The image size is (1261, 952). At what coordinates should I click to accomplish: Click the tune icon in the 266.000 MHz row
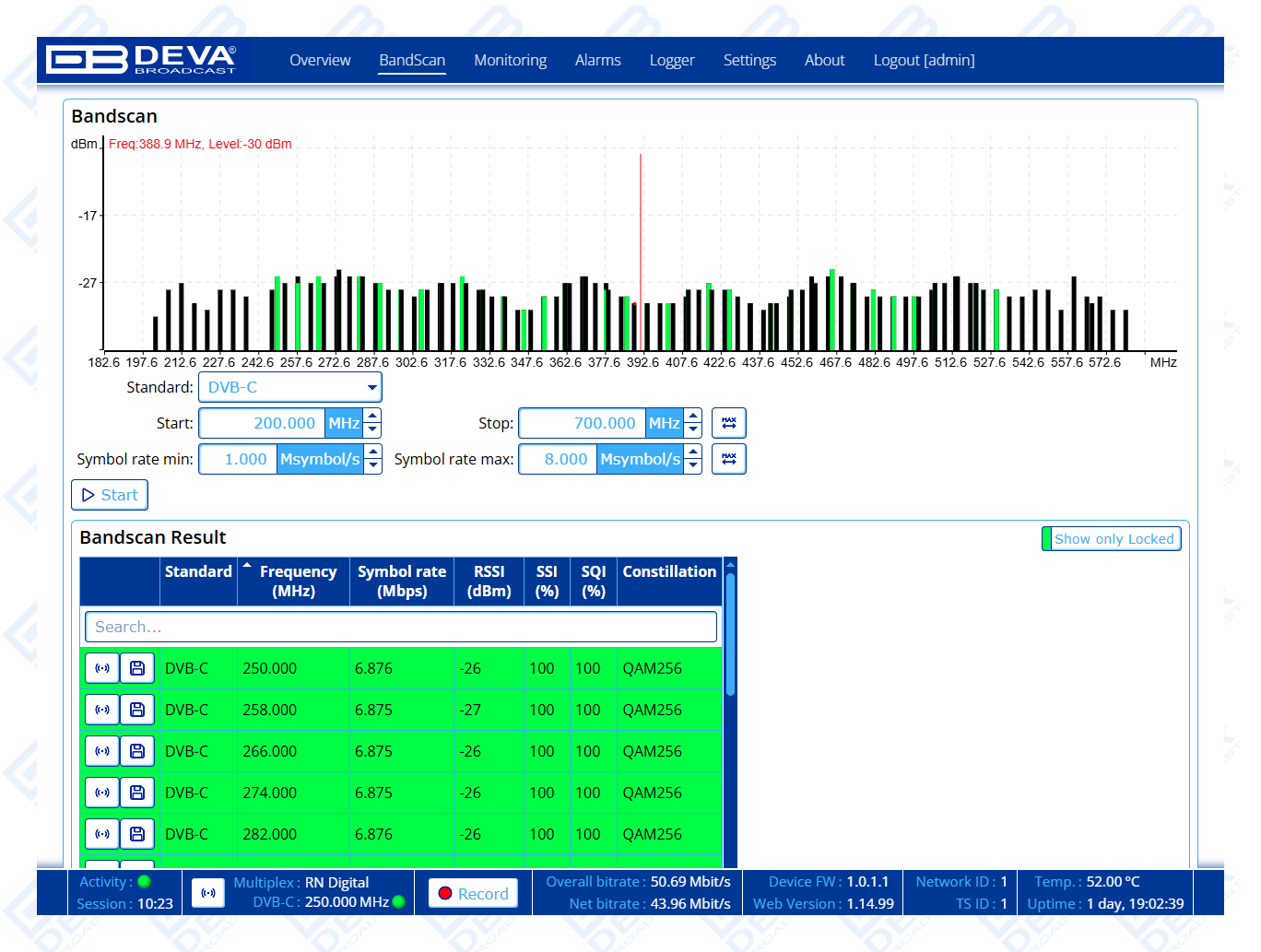(x=102, y=751)
